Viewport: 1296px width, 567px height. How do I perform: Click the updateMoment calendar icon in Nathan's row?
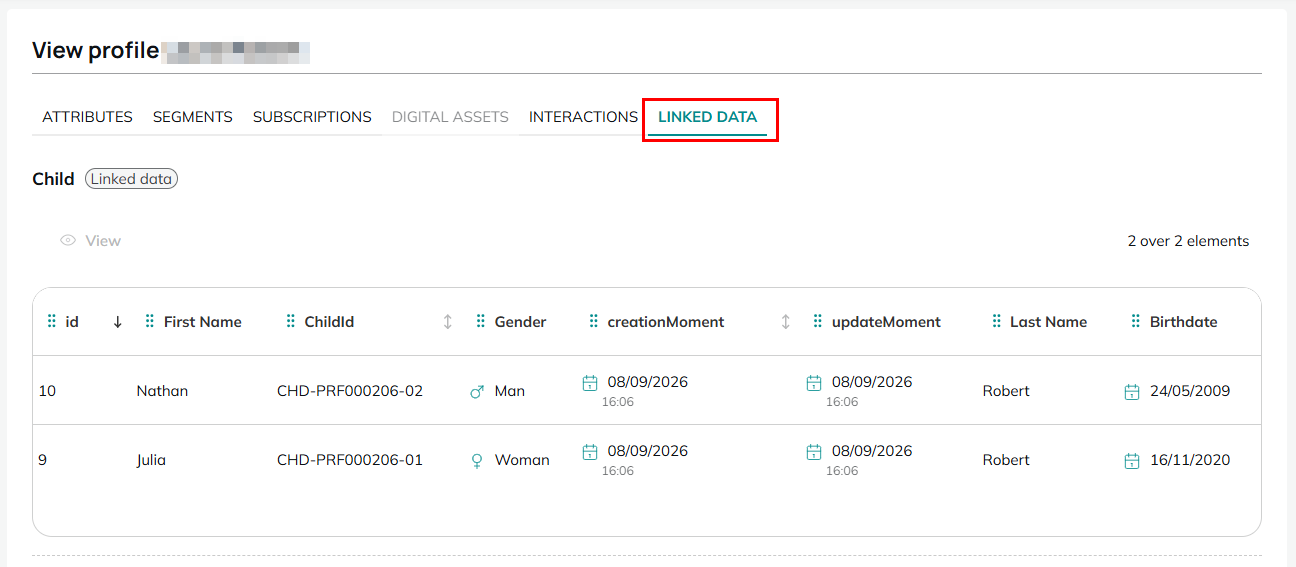[x=814, y=383]
